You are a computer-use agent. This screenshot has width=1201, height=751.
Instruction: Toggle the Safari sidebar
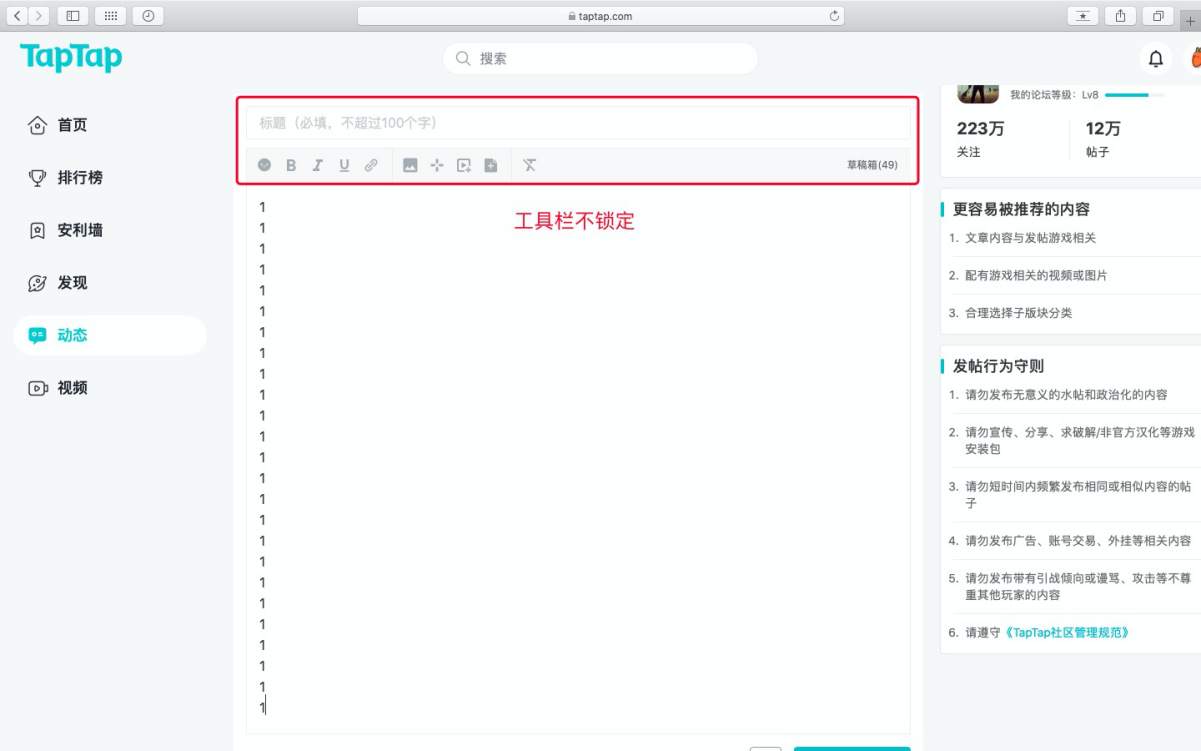(x=73, y=16)
